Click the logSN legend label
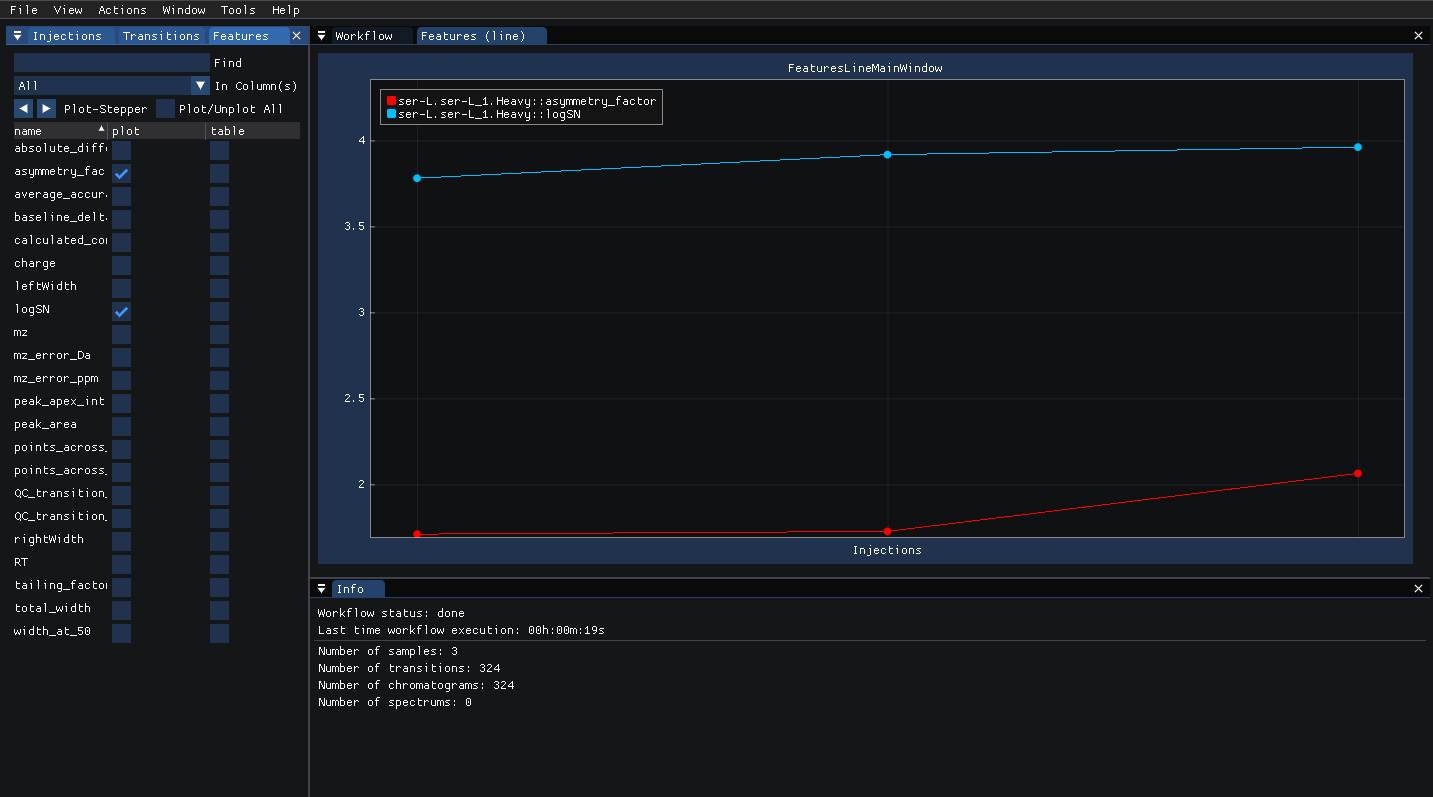Image resolution: width=1433 pixels, height=797 pixels. [489, 114]
